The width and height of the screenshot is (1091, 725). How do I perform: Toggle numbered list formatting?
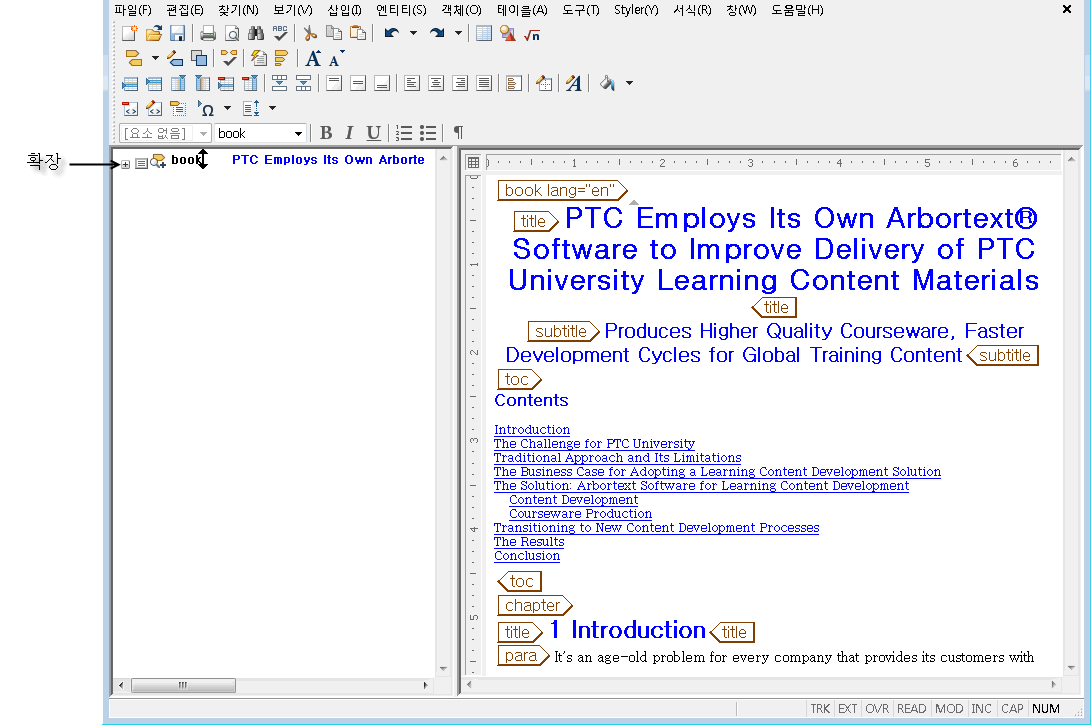(404, 133)
